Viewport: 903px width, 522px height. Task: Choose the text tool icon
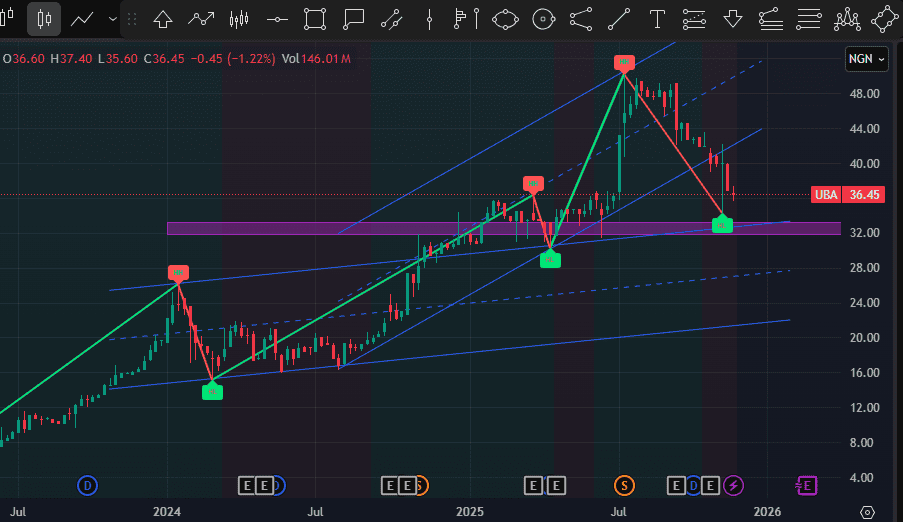(657, 18)
